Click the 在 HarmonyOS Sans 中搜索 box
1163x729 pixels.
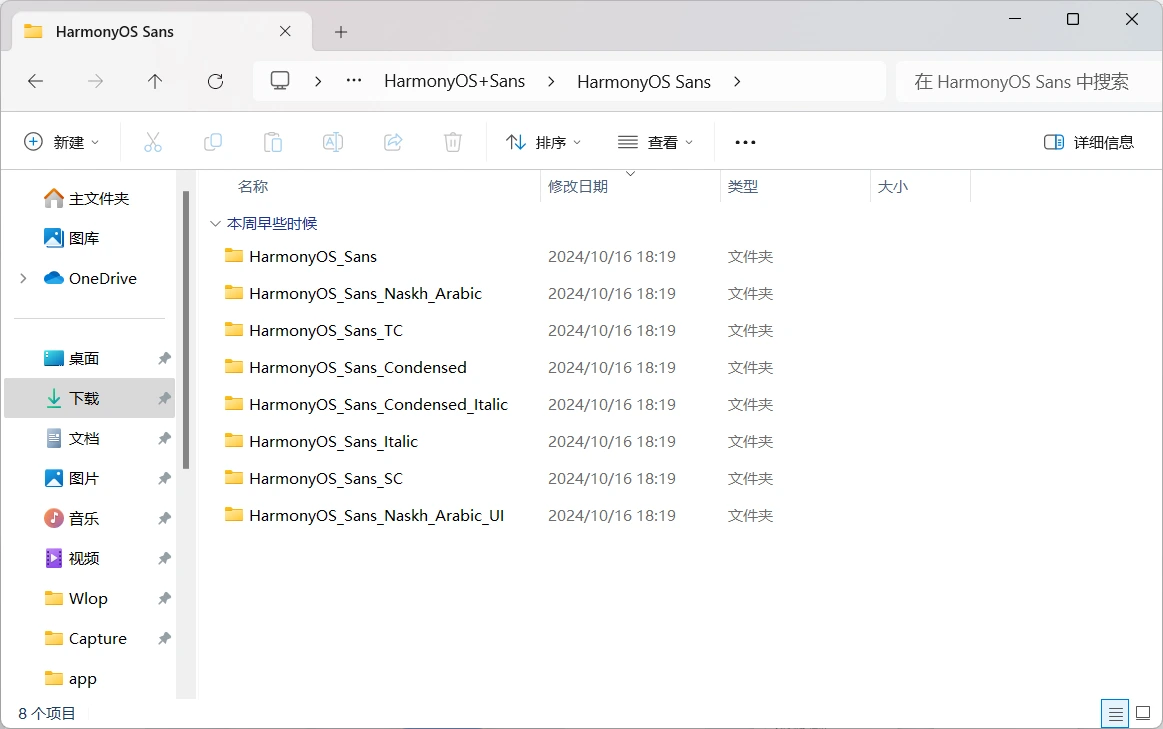pos(1028,82)
